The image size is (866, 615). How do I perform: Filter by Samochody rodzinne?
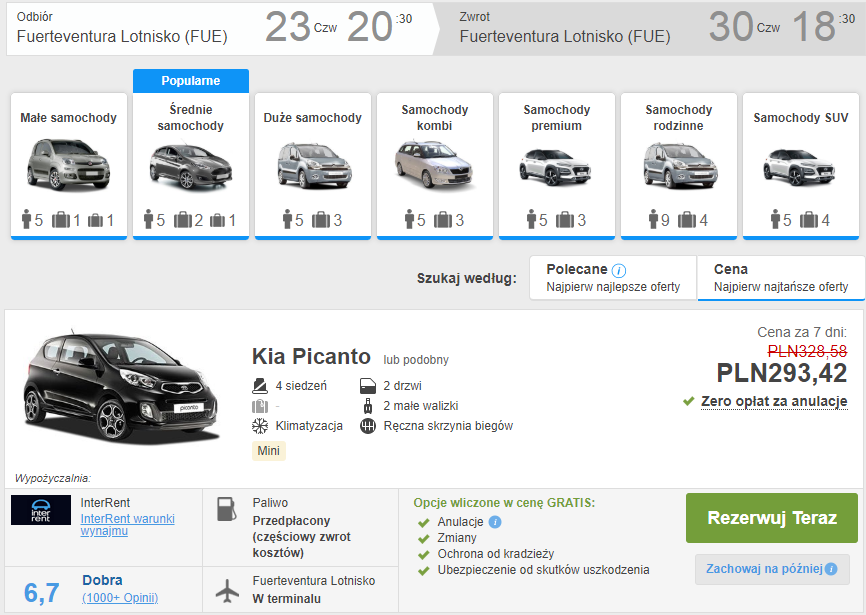click(x=679, y=166)
